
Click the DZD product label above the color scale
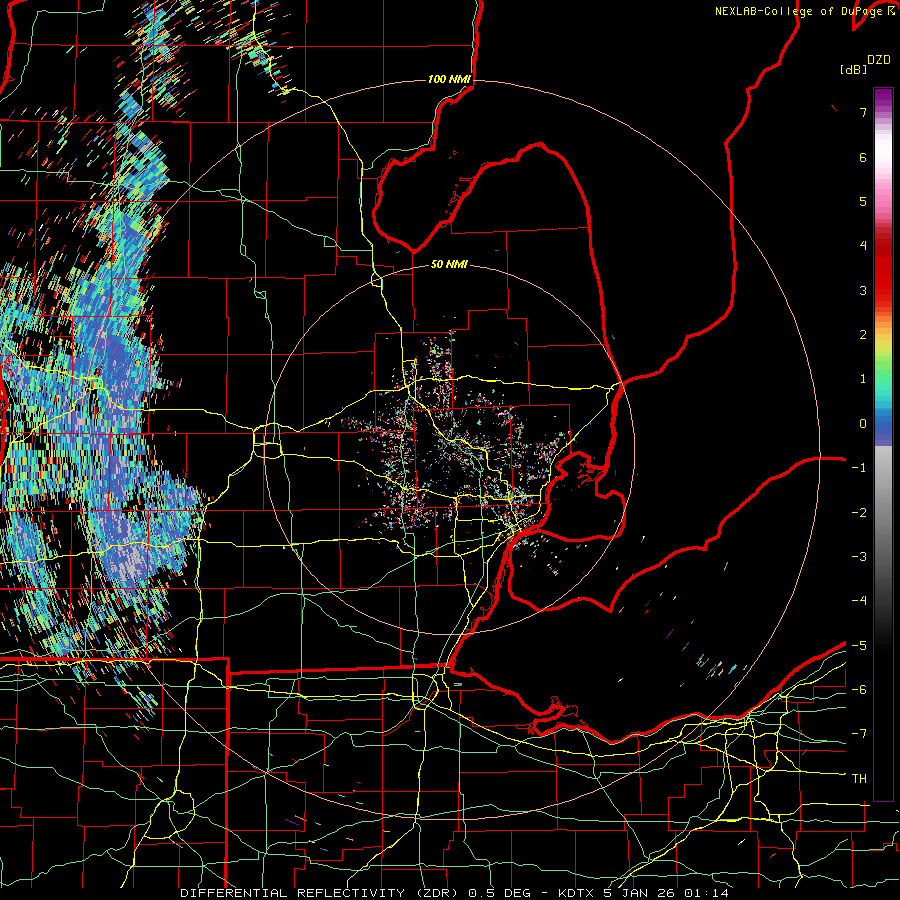pos(879,60)
